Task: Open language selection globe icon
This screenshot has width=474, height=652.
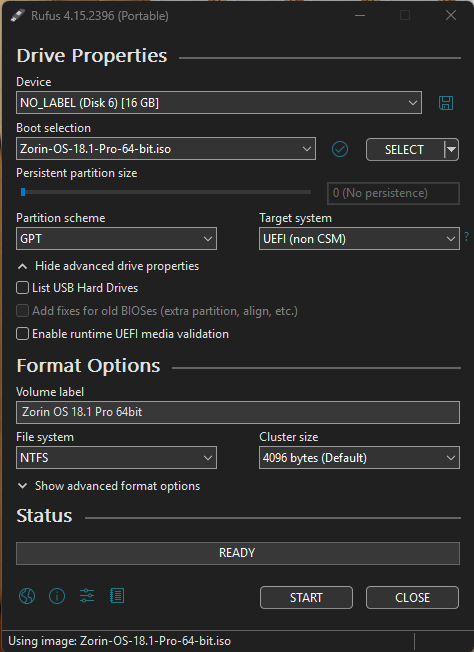Action: tap(27, 596)
